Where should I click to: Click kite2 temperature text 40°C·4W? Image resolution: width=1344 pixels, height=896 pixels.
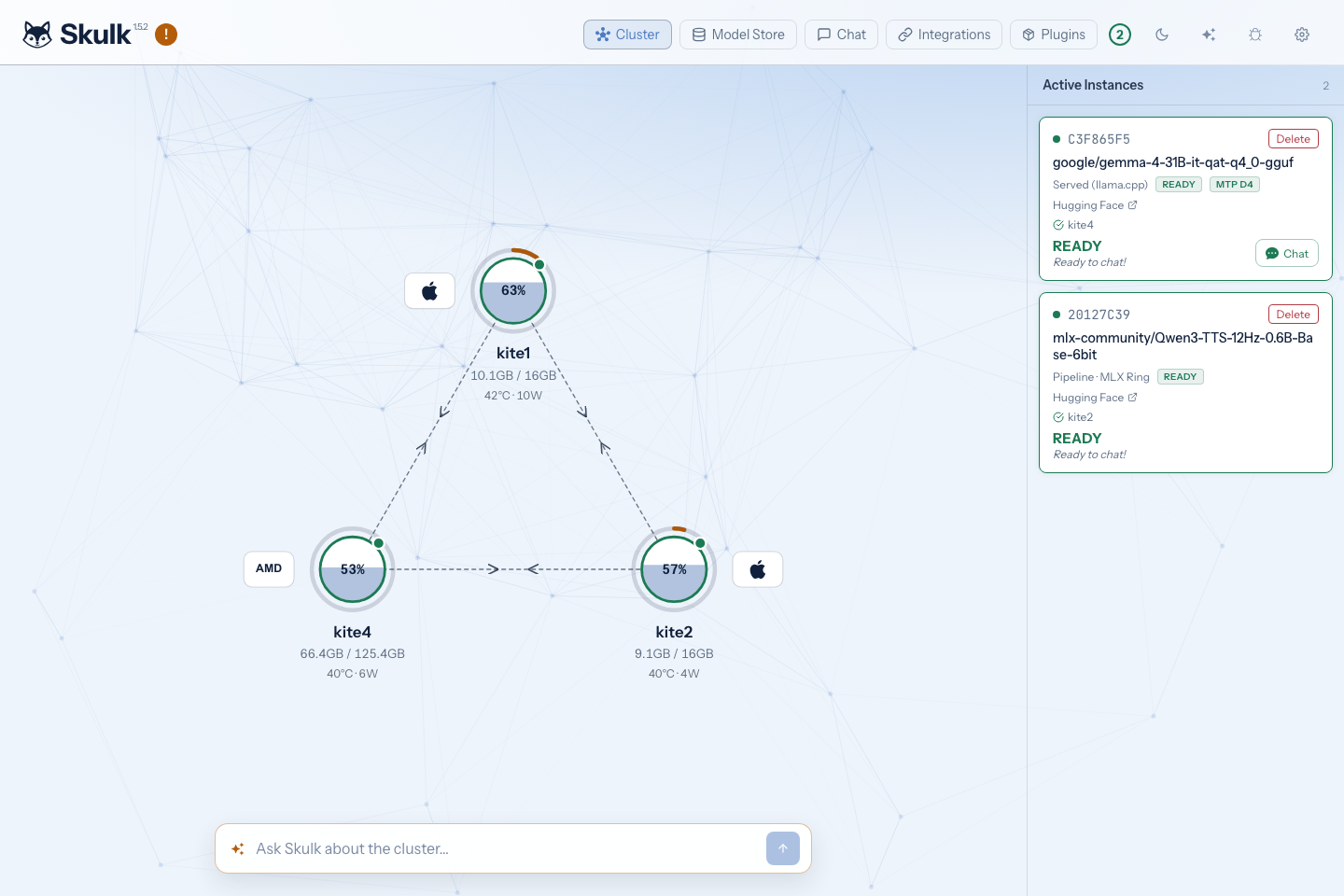coord(674,674)
